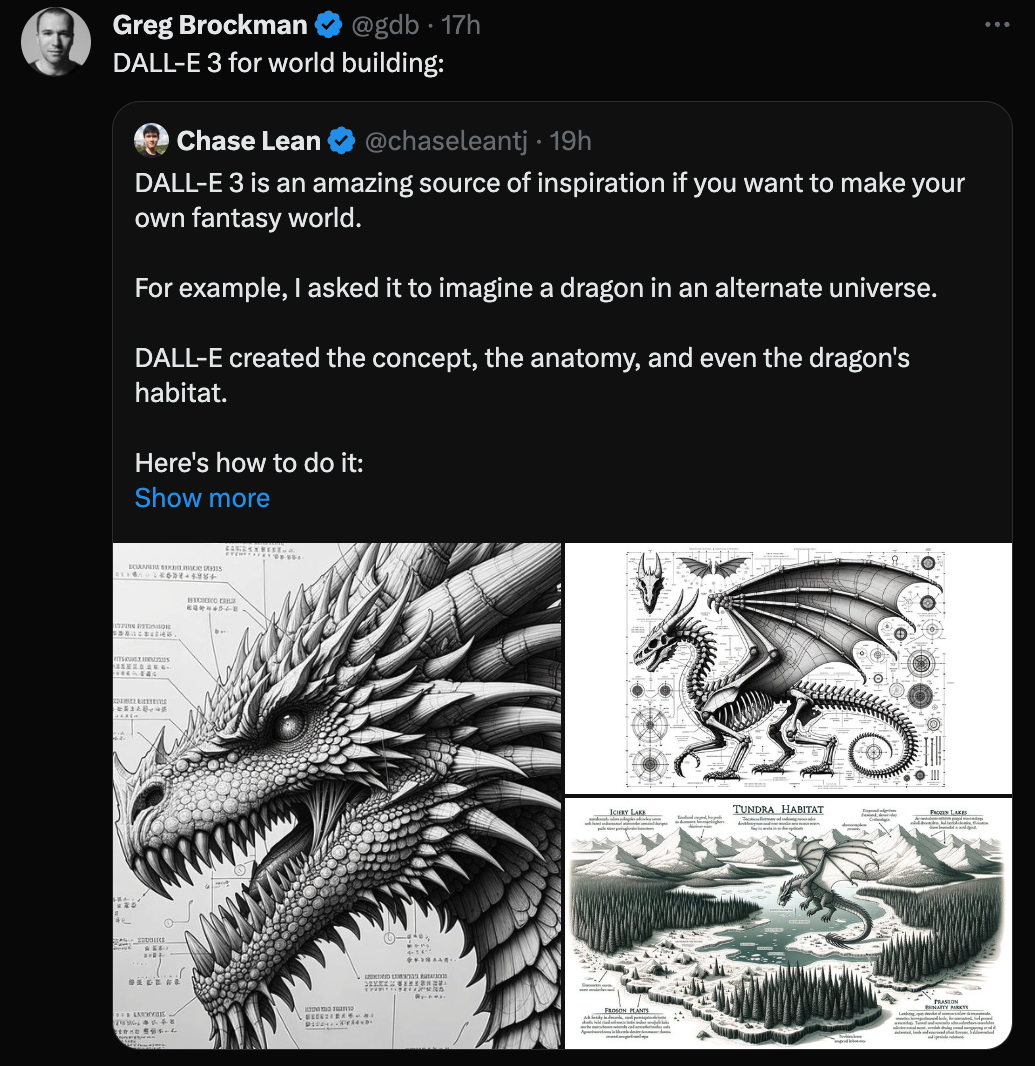
Task: Open the dragon head close-up image
Action: tap(337, 795)
